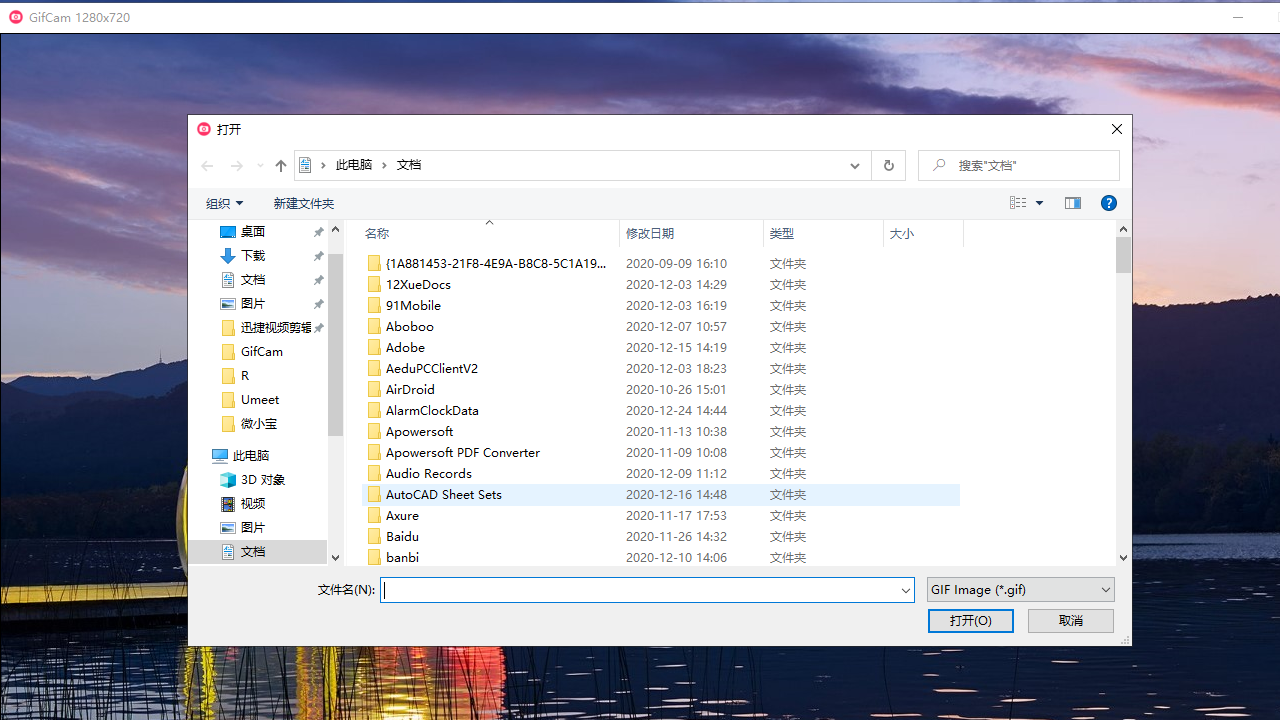The height and width of the screenshot is (720, 1280).
Task: Click 新建文件夹 in the toolbar
Action: click(304, 203)
